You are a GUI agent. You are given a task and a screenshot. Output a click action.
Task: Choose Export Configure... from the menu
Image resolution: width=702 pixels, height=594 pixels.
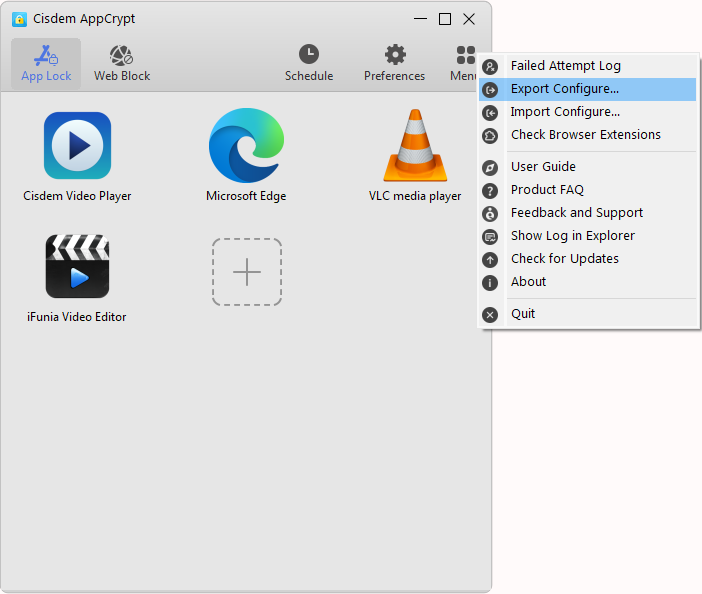[x=564, y=89]
